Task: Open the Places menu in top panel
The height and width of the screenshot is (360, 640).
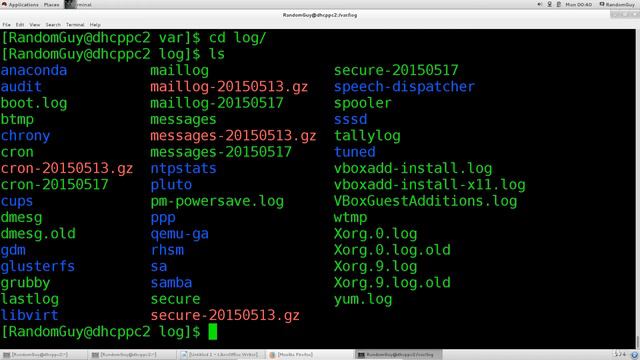Action: (x=51, y=4)
